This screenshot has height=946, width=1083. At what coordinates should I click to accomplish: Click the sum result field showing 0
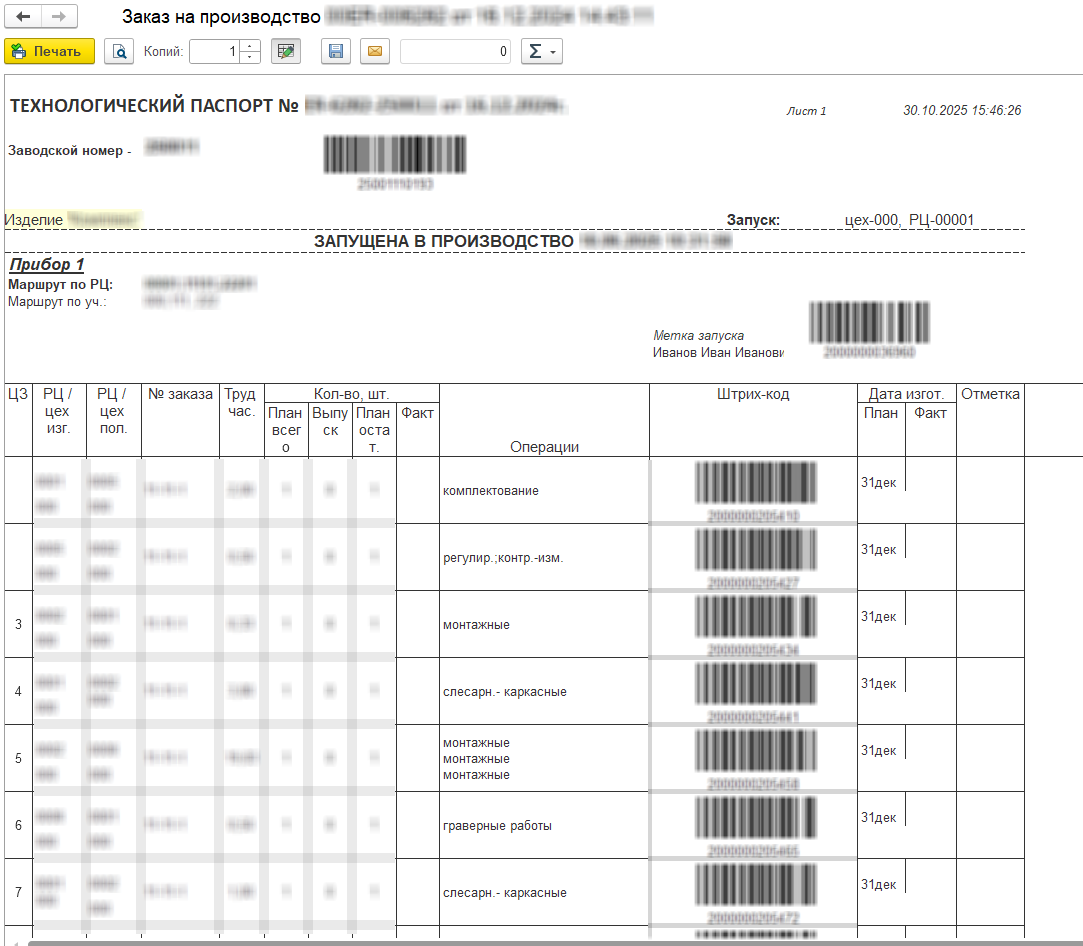click(455, 51)
